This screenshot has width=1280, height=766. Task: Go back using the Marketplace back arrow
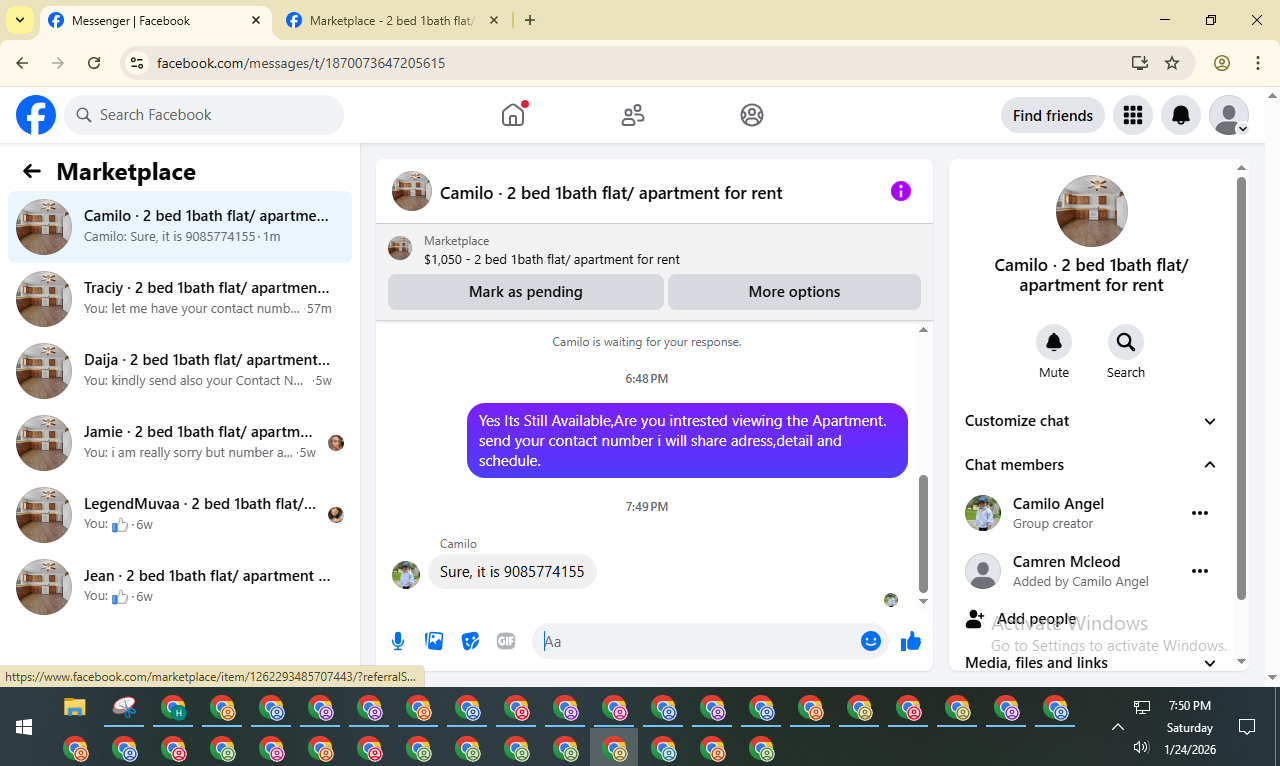[32, 171]
